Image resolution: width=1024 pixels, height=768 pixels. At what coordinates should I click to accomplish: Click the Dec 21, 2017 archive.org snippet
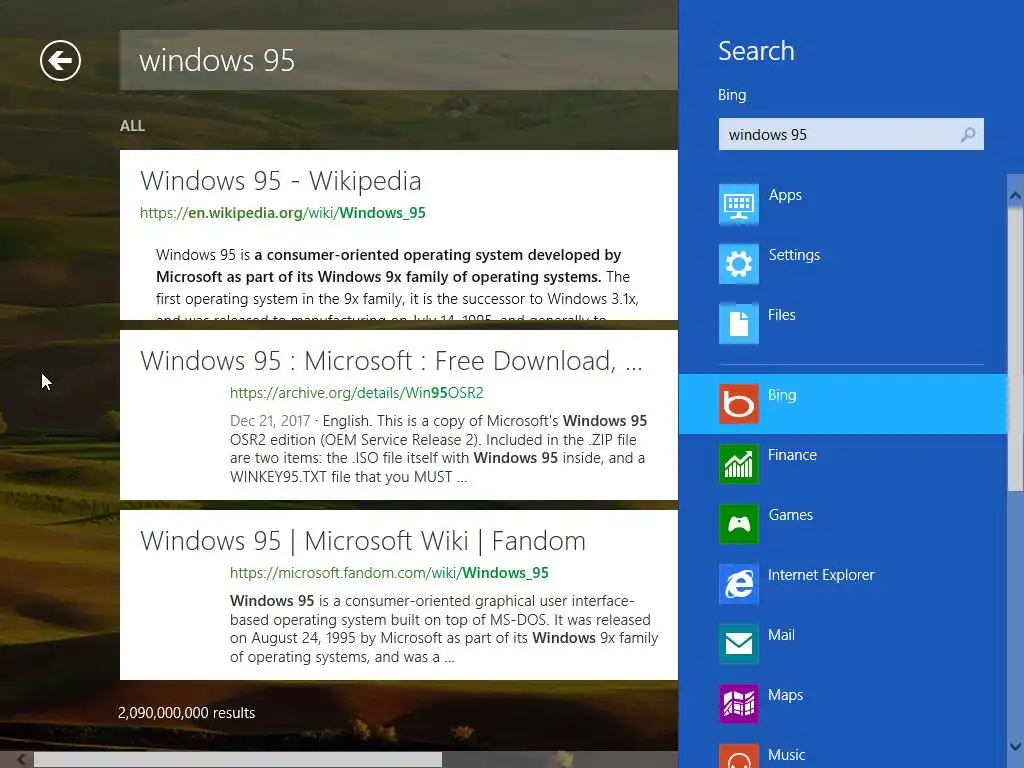coord(438,449)
